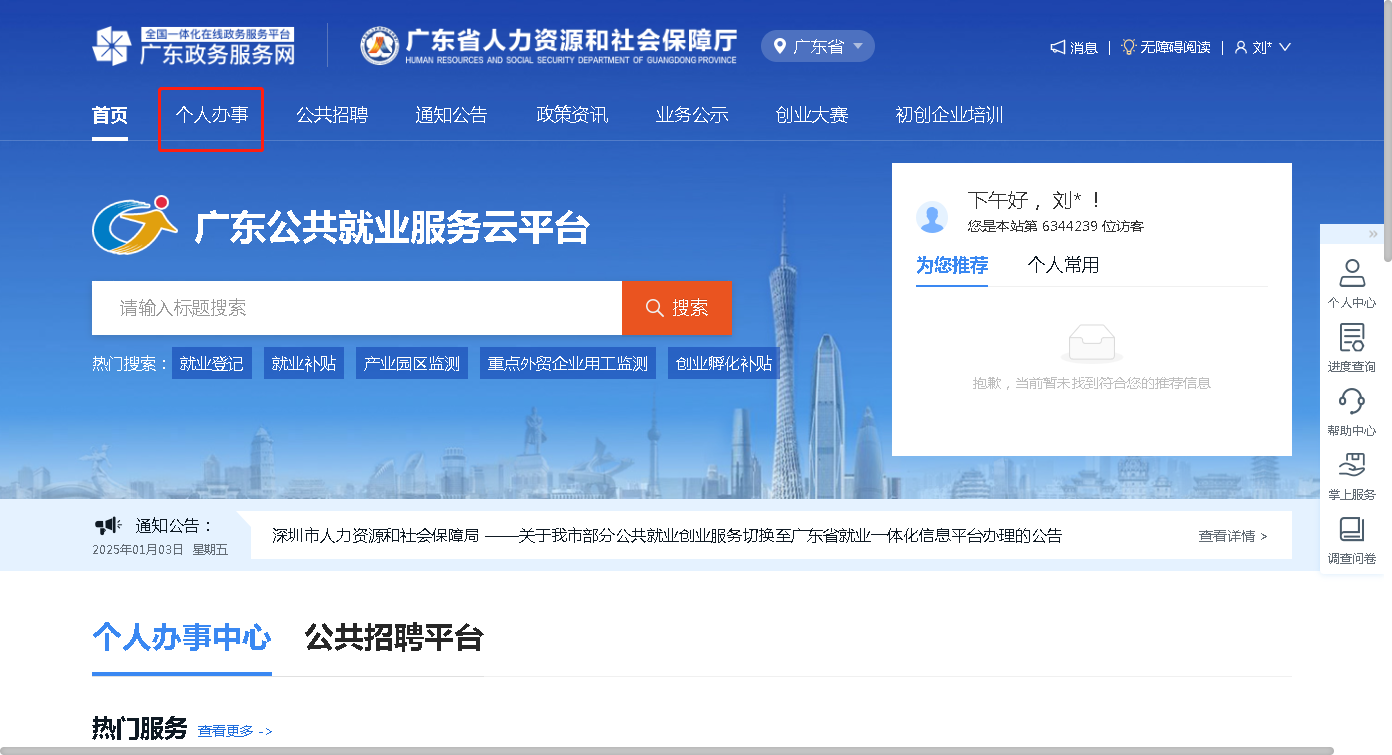Open 进度查询 in the side toolbar

point(1352,348)
